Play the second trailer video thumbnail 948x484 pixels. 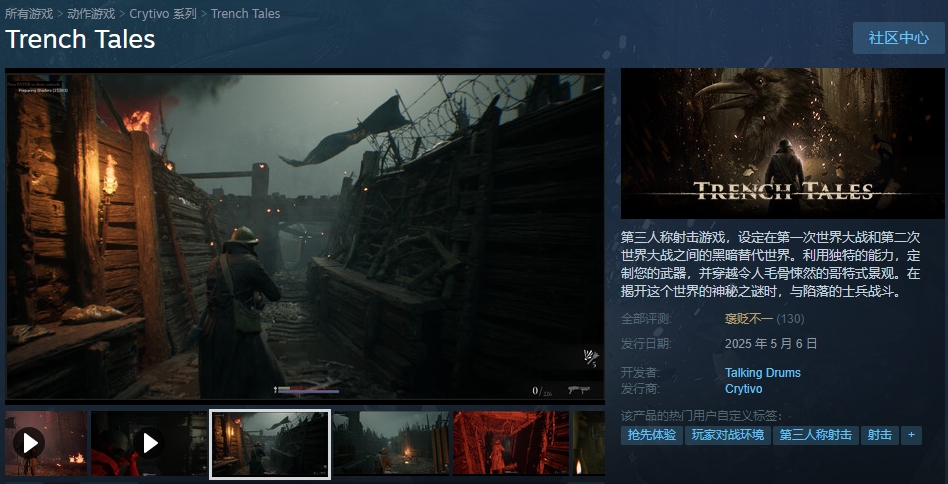coord(149,443)
